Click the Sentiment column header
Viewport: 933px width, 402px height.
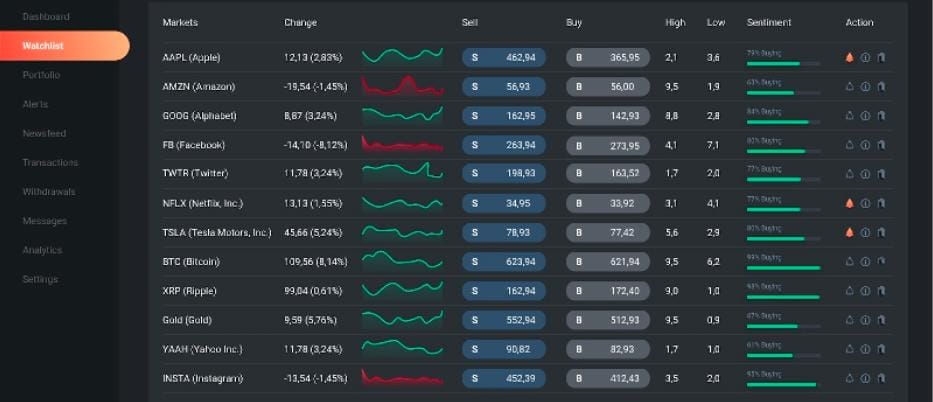769,23
